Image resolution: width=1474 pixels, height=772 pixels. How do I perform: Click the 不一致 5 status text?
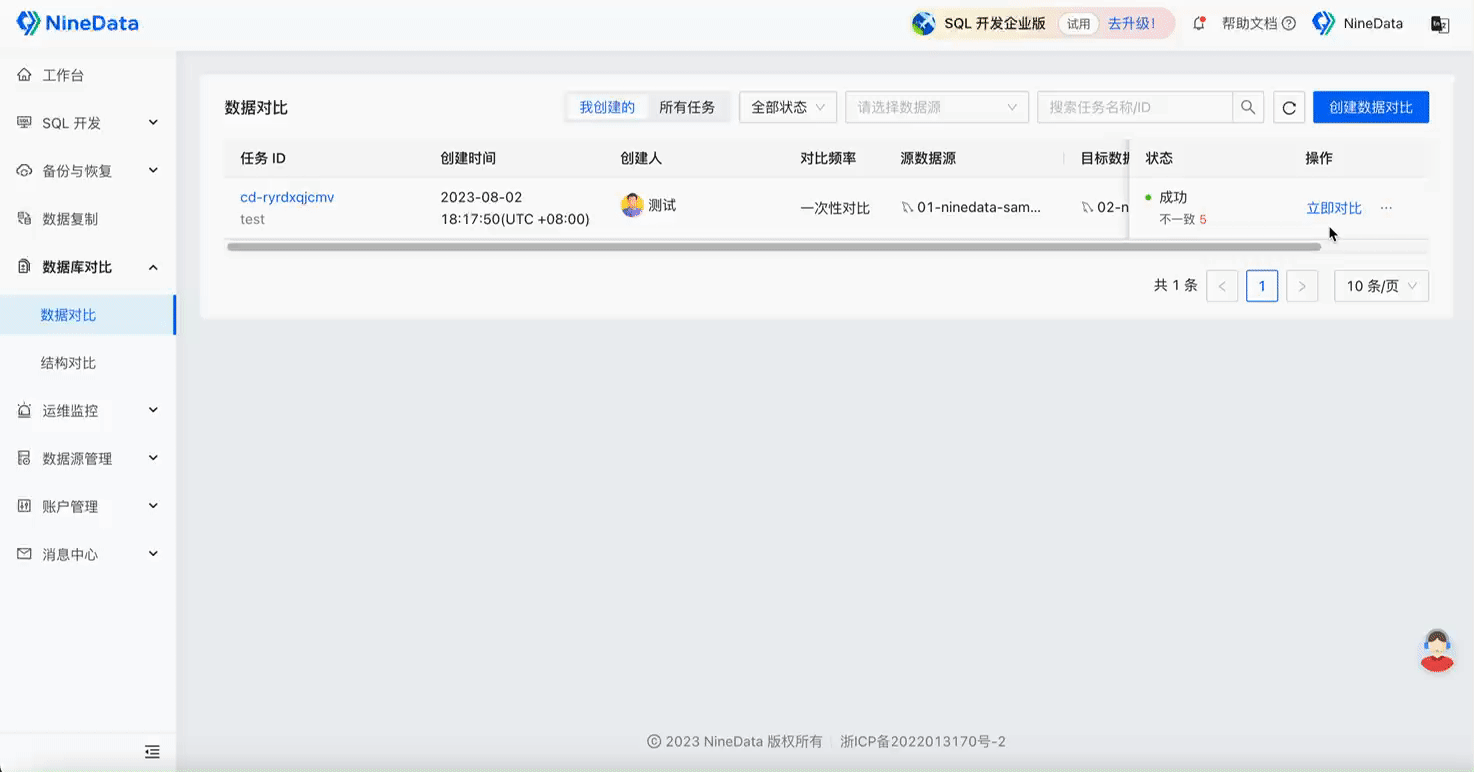(x=1183, y=219)
